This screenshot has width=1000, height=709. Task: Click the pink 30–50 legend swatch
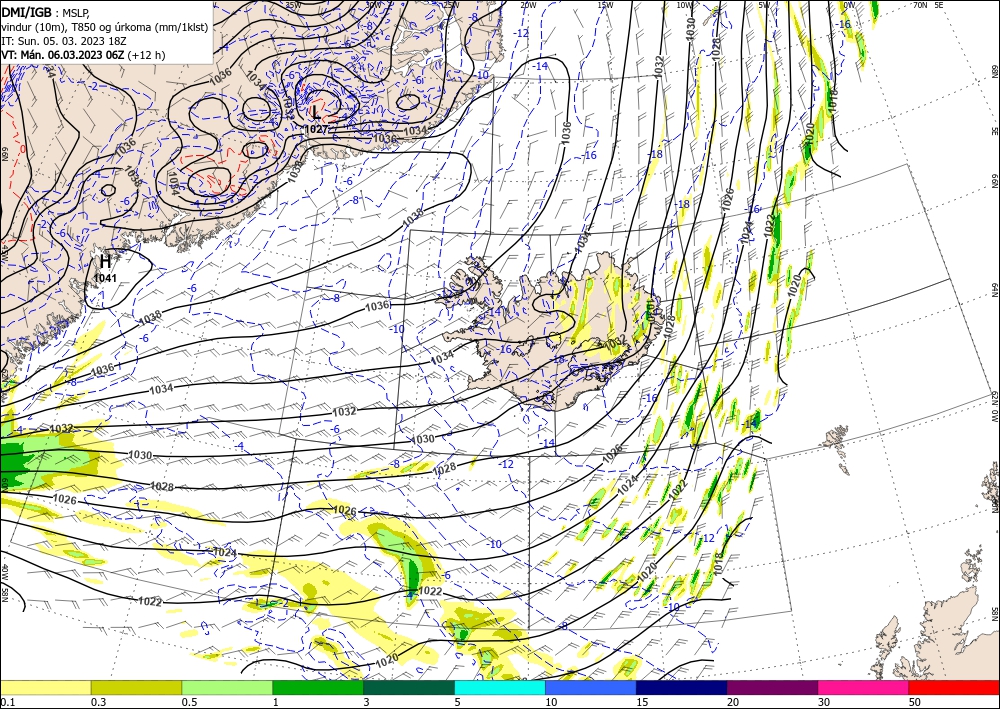864,687
